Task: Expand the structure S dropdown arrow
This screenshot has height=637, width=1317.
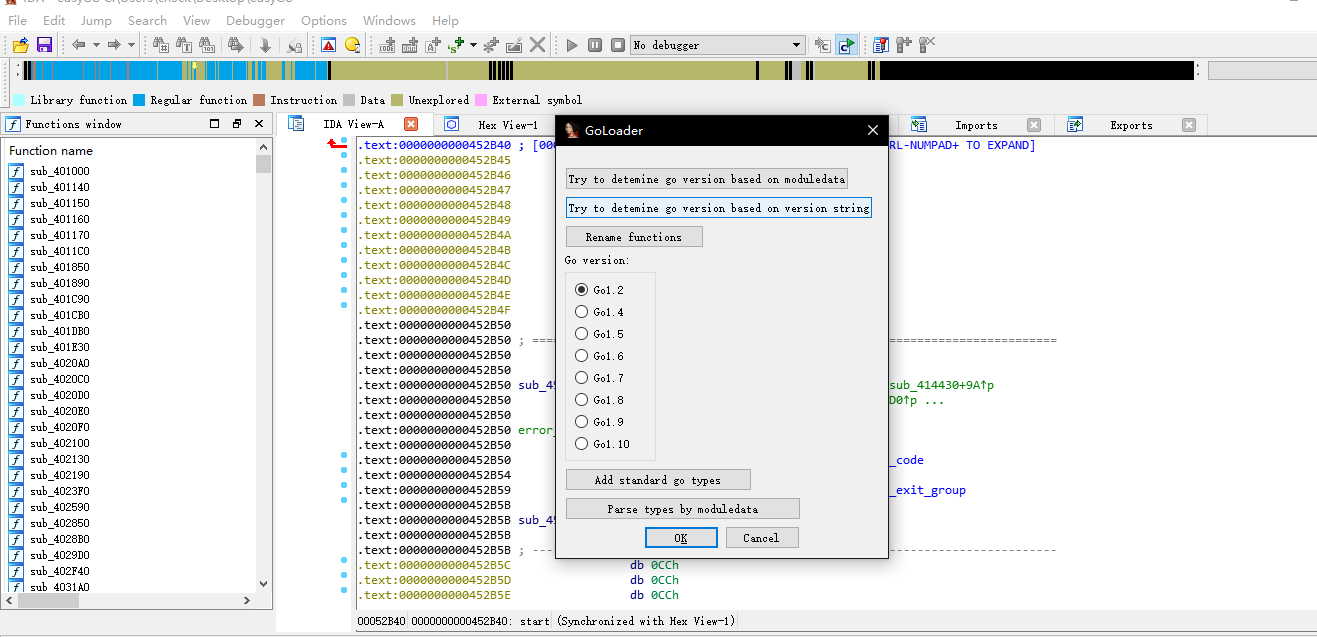Action: point(473,45)
